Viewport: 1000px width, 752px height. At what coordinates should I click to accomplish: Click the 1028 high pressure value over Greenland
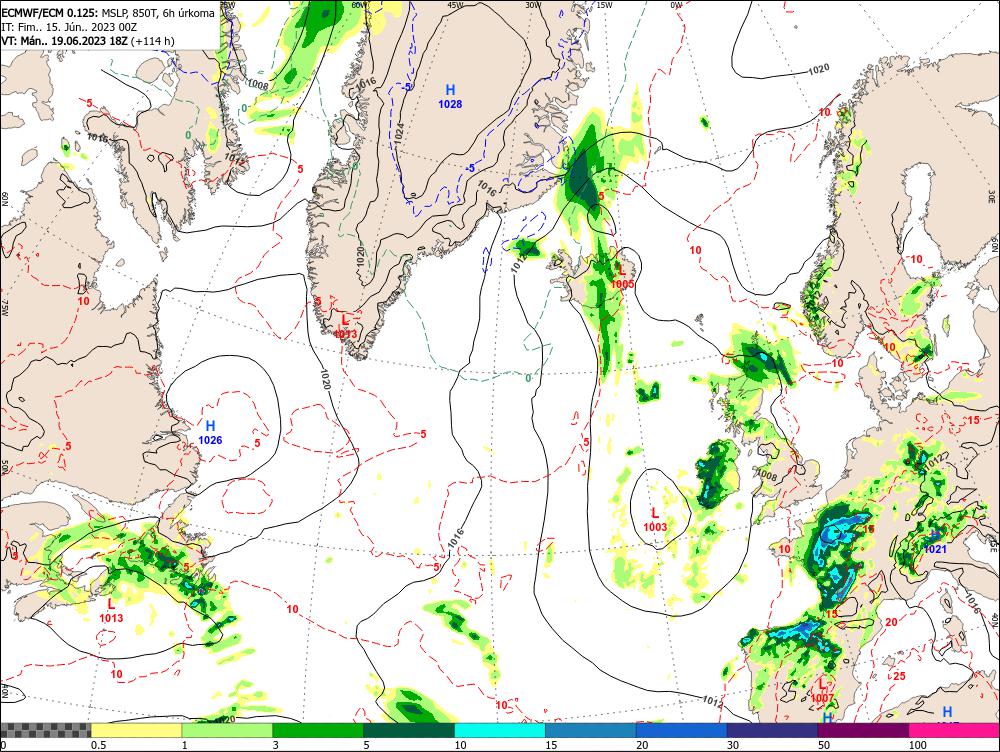450,104
